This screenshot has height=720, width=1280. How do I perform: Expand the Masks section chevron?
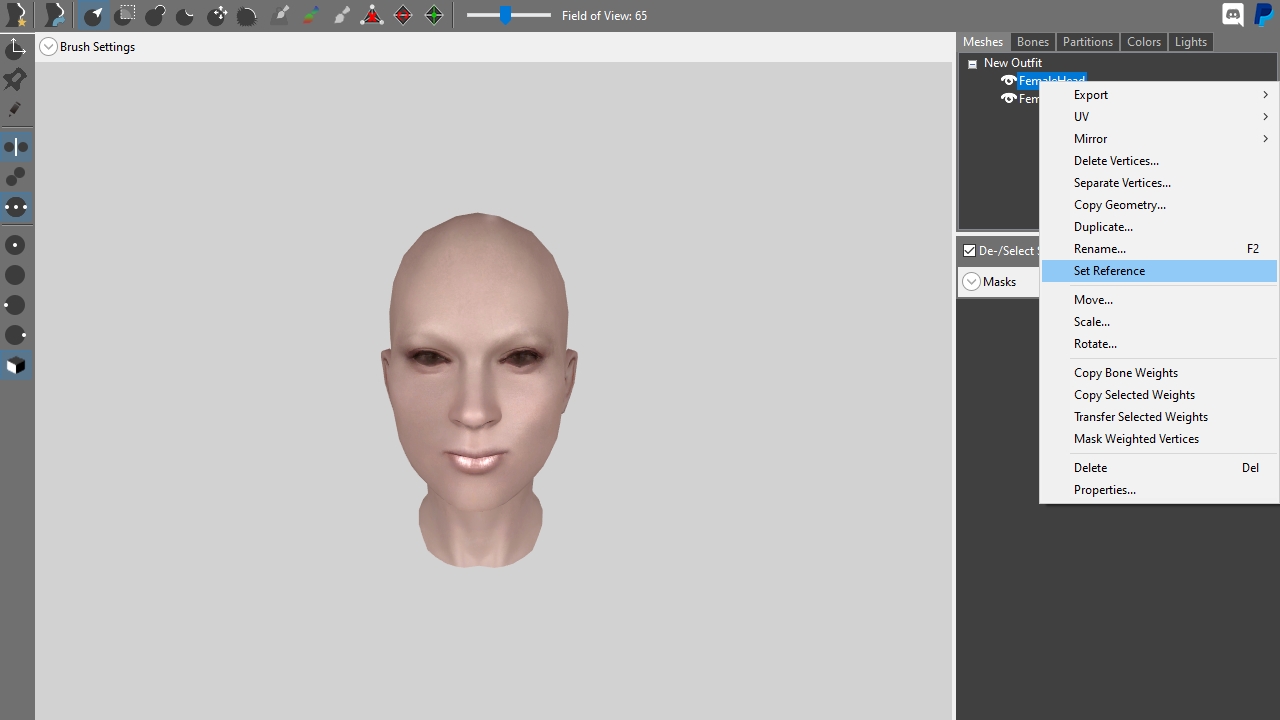[971, 282]
